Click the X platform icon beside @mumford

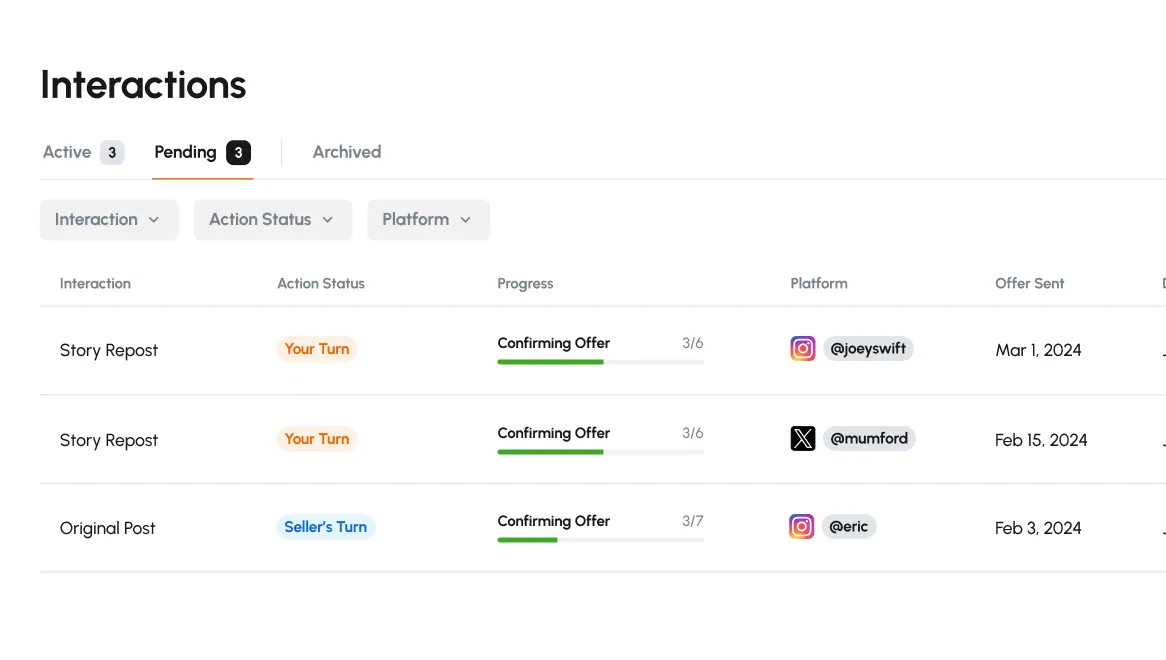coord(803,439)
